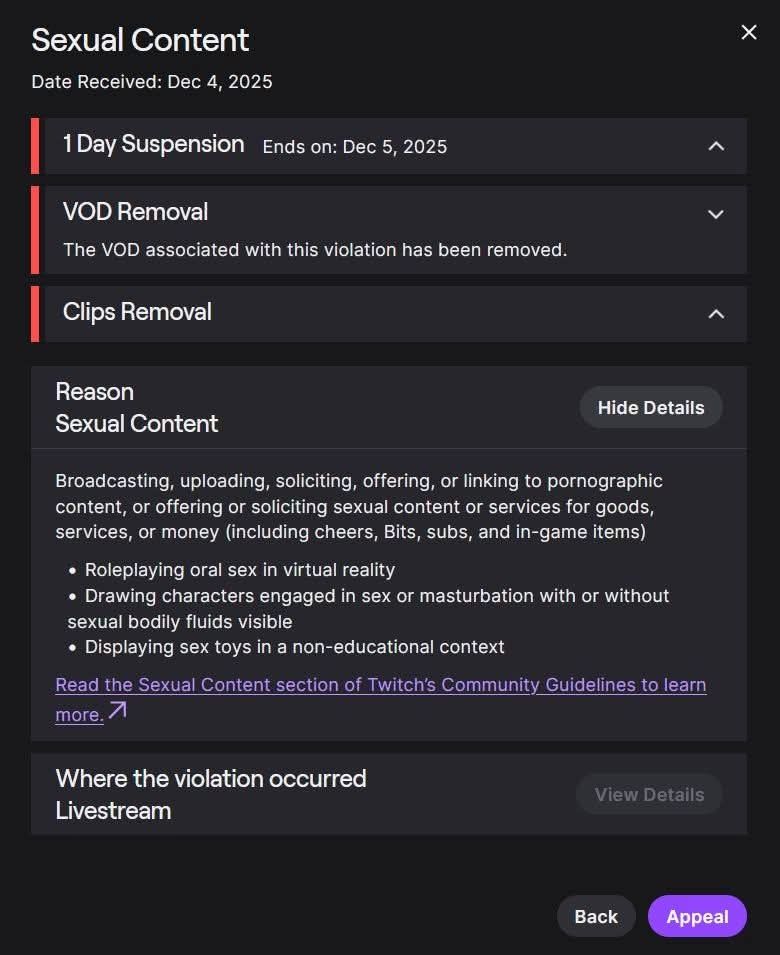Click the Hide Details button
Screen dimensions: 780x955
coord(651,407)
